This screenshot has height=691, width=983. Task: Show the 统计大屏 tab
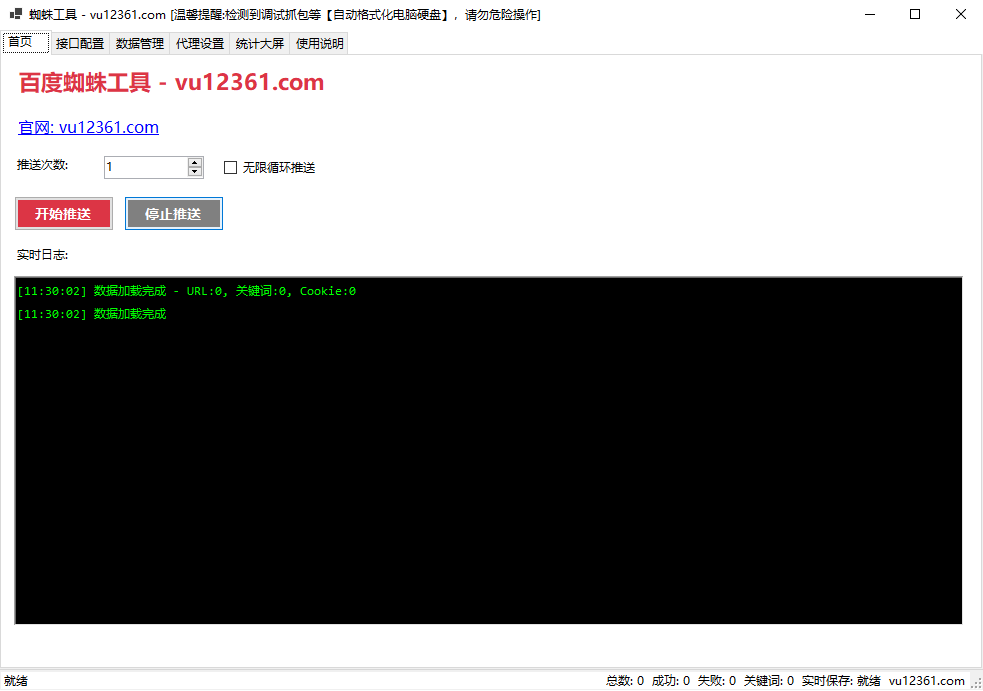point(260,43)
